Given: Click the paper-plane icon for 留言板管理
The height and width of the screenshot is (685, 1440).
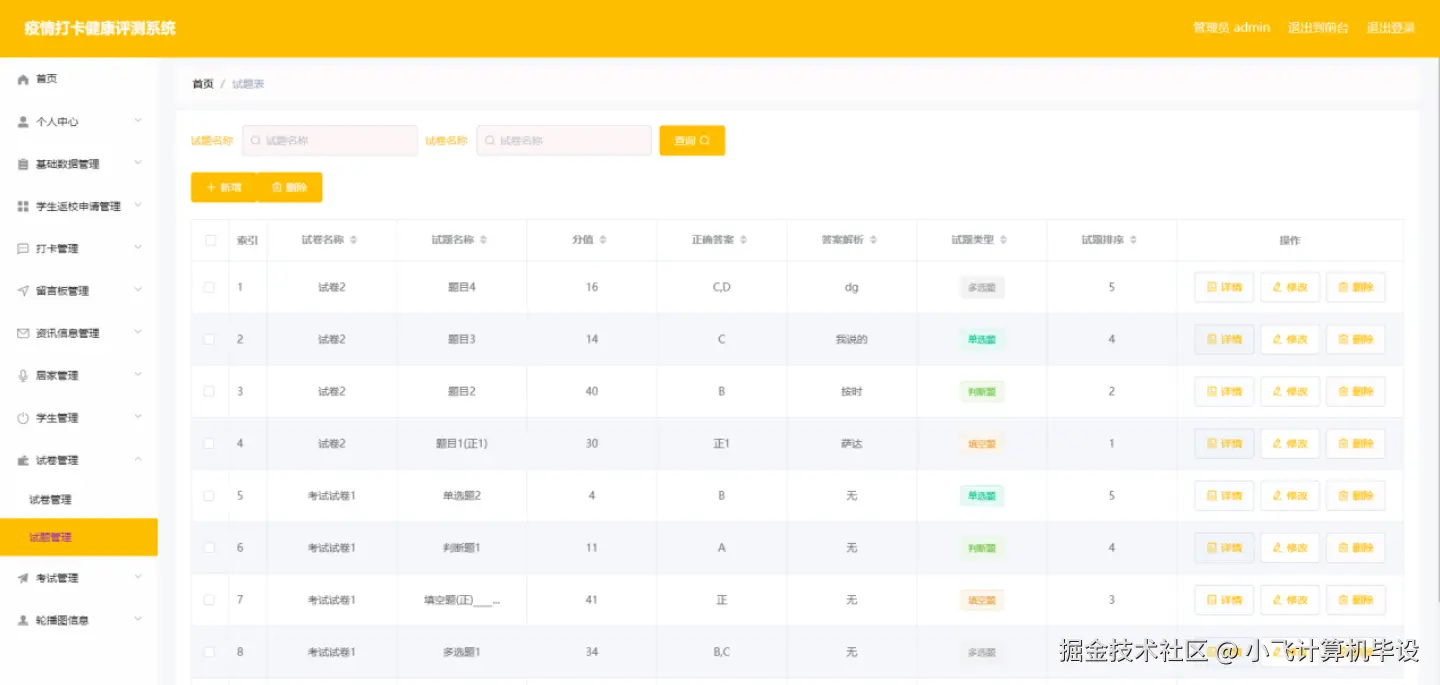Looking at the screenshot, I should click(x=23, y=291).
